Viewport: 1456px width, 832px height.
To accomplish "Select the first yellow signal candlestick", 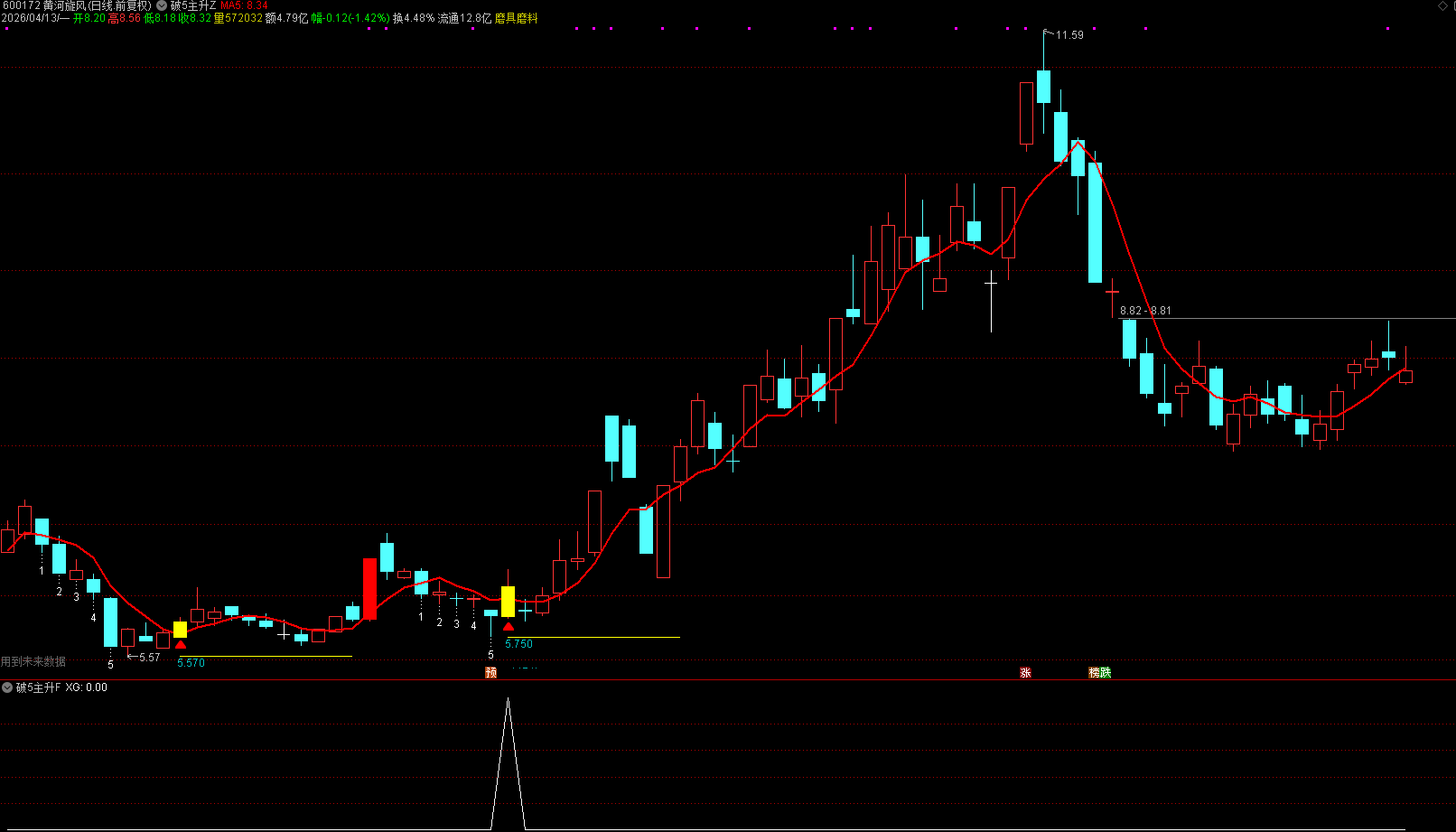I will click(181, 629).
